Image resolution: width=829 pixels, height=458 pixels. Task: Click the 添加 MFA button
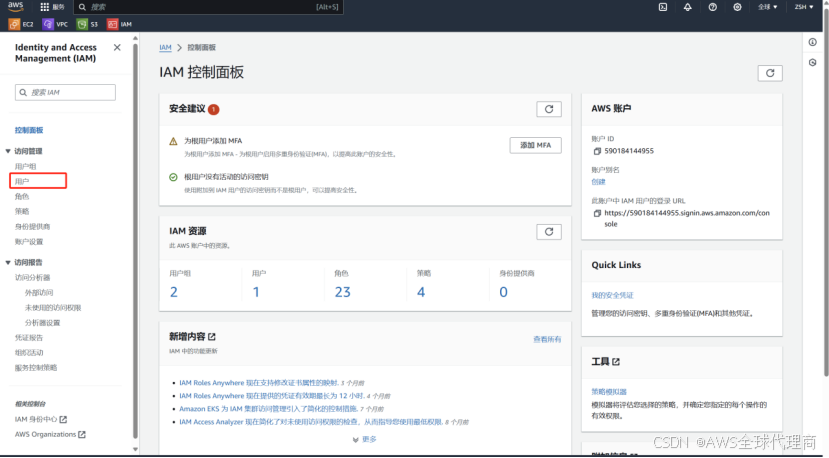(535, 145)
